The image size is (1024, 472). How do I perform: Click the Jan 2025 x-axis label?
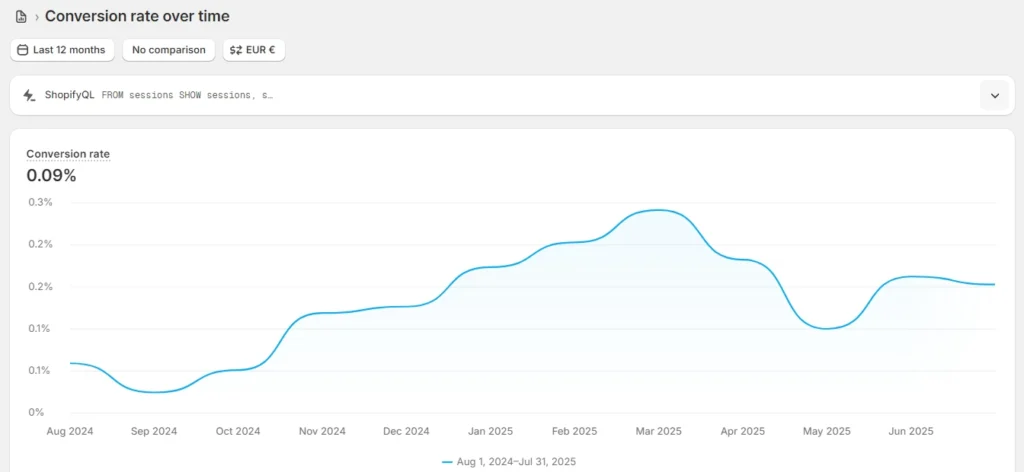(490, 431)
